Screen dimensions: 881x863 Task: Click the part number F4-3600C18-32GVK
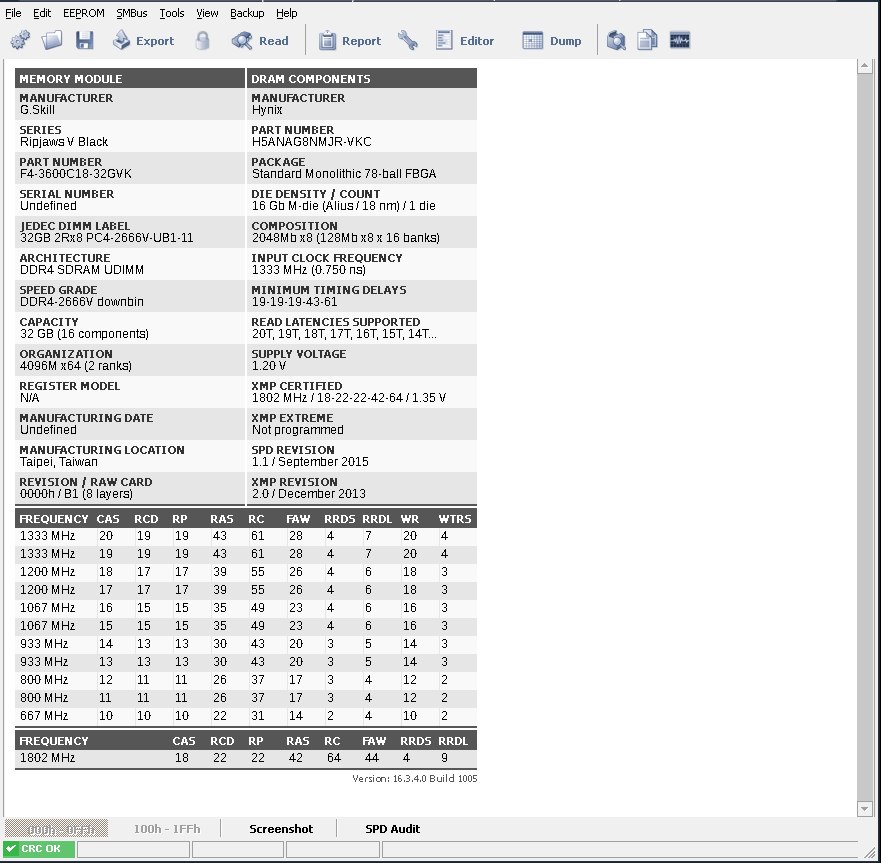[76, 174]
